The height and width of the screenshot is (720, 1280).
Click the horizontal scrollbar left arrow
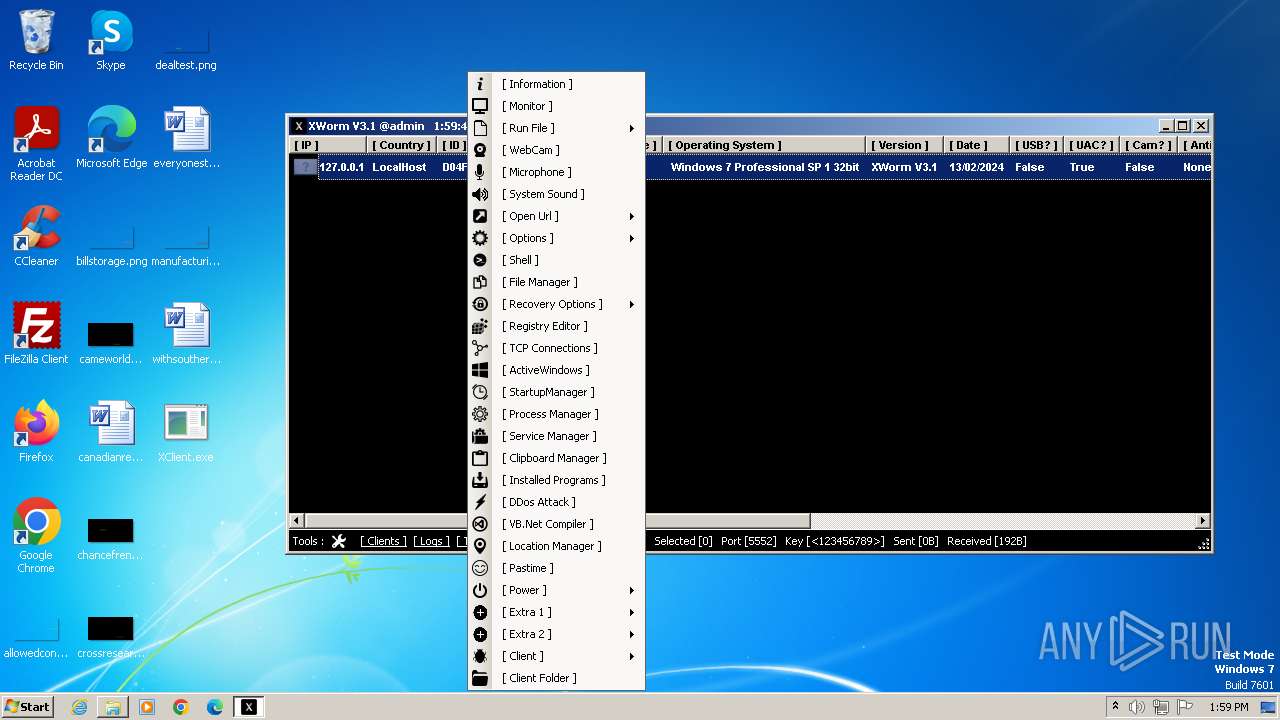(296, 521)
